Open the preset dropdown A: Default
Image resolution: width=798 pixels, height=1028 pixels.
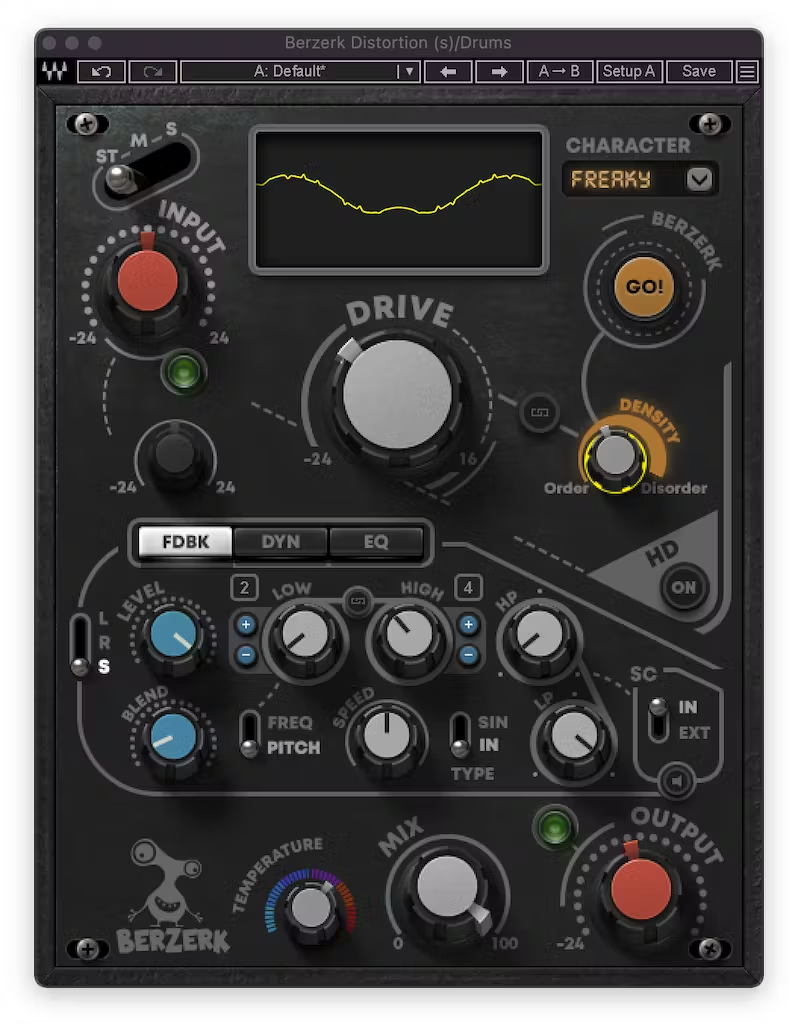point(300,71)
